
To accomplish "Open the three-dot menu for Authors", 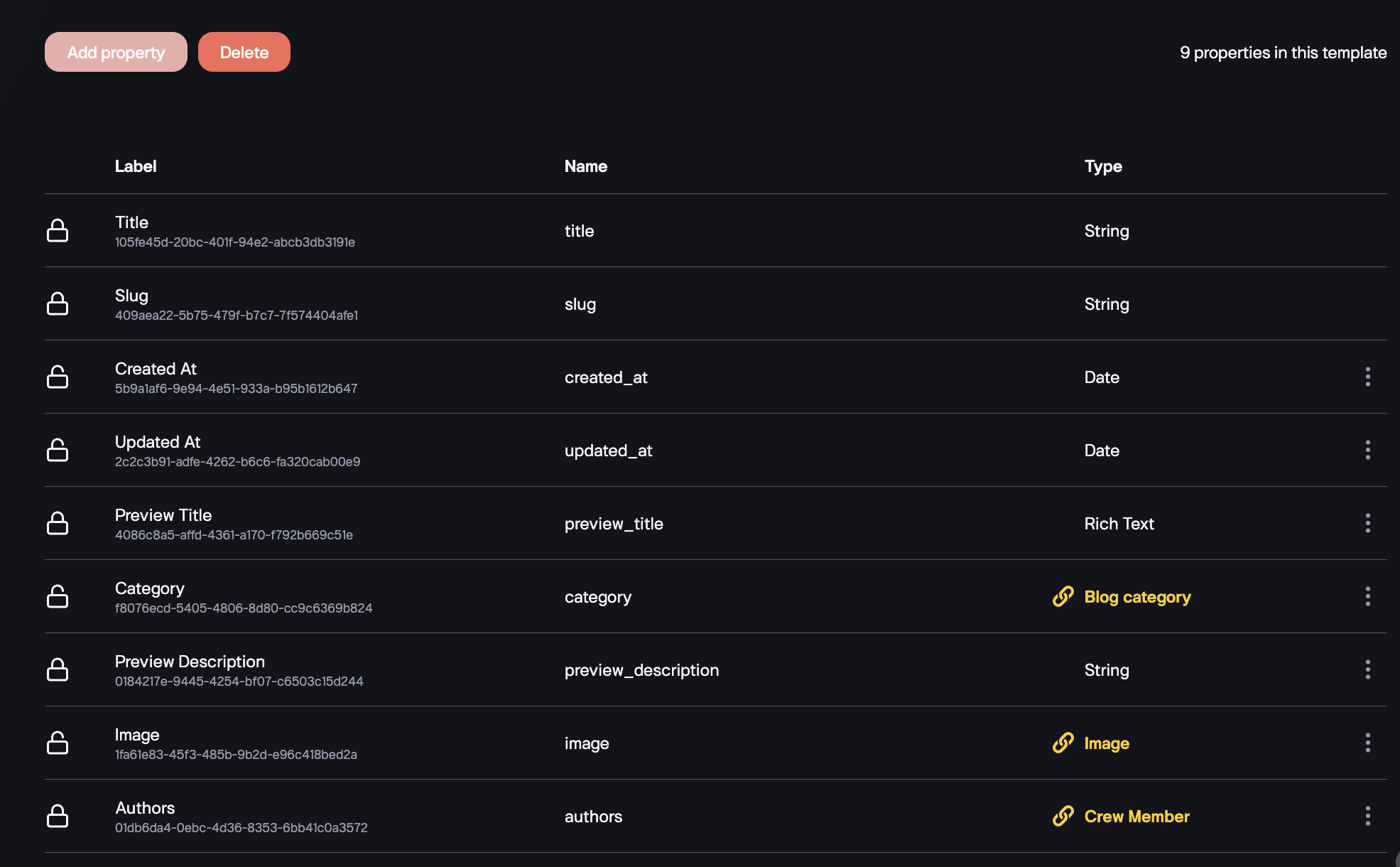I will 1367,817.
